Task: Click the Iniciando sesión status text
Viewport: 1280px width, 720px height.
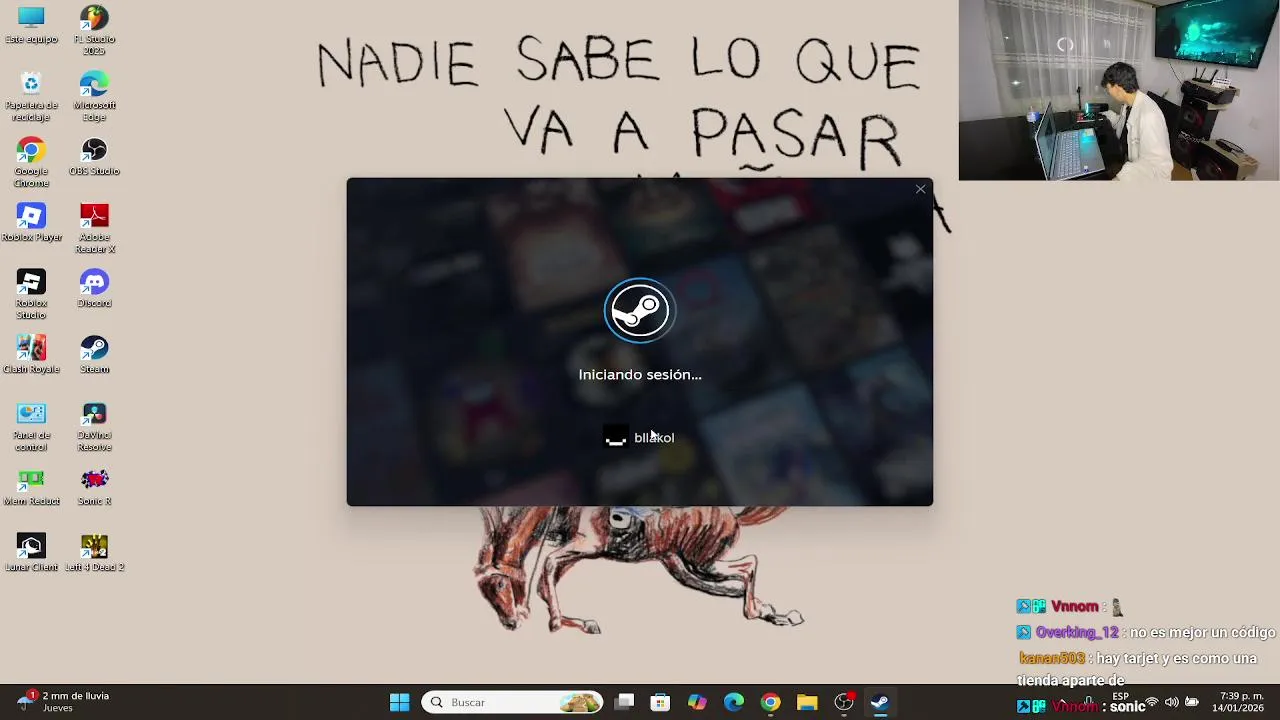Action: [640, 374]
